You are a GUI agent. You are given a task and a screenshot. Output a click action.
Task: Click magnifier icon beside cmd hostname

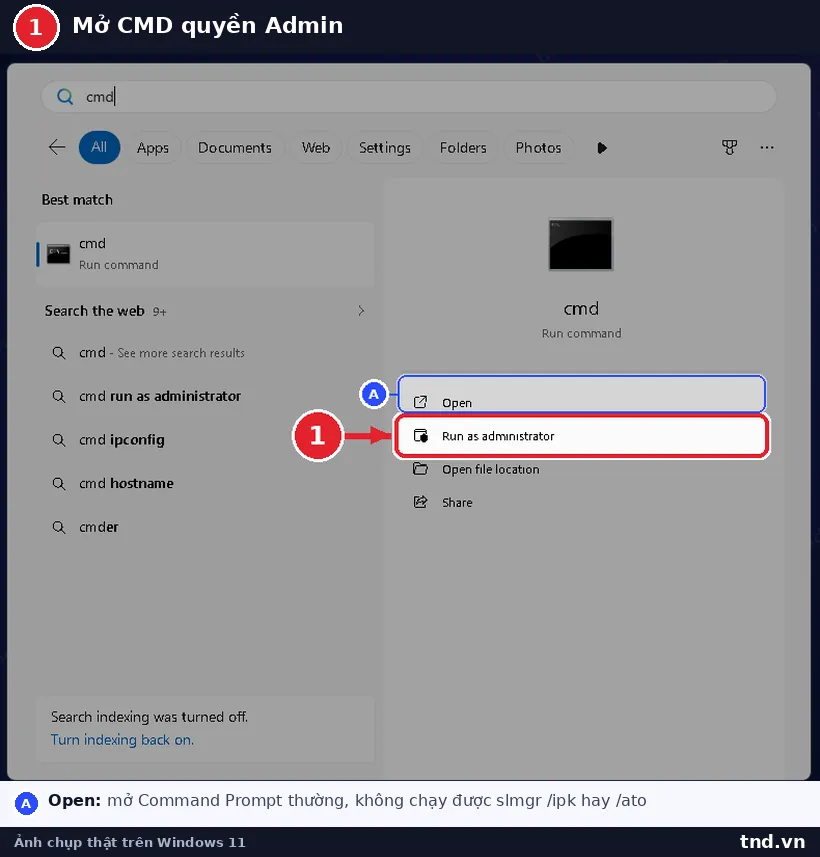coord(58,484)
